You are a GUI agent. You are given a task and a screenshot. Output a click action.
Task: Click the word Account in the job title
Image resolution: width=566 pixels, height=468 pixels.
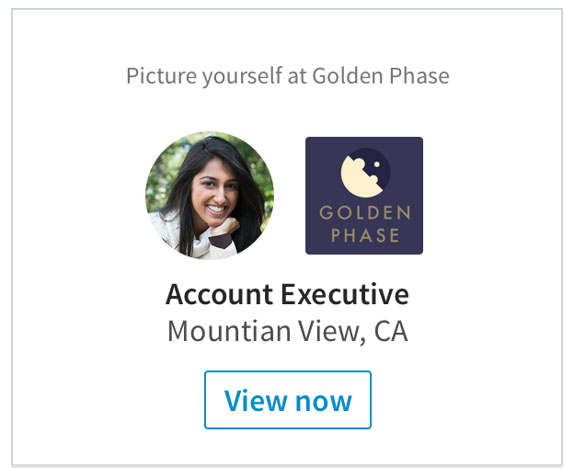(219, 295)
